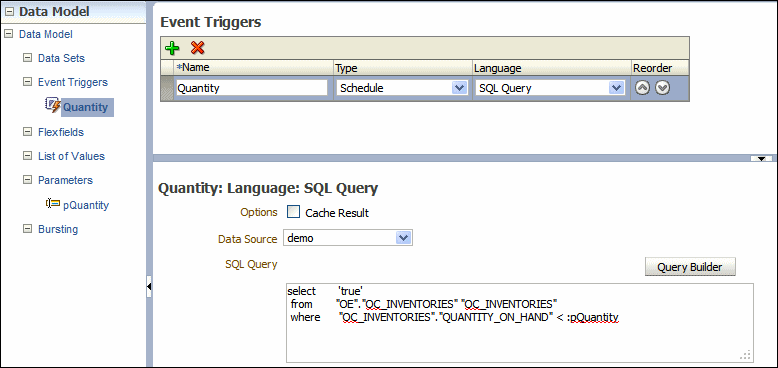Move Quantity trigger down with the reorder arrow

[x=662, y=88]
